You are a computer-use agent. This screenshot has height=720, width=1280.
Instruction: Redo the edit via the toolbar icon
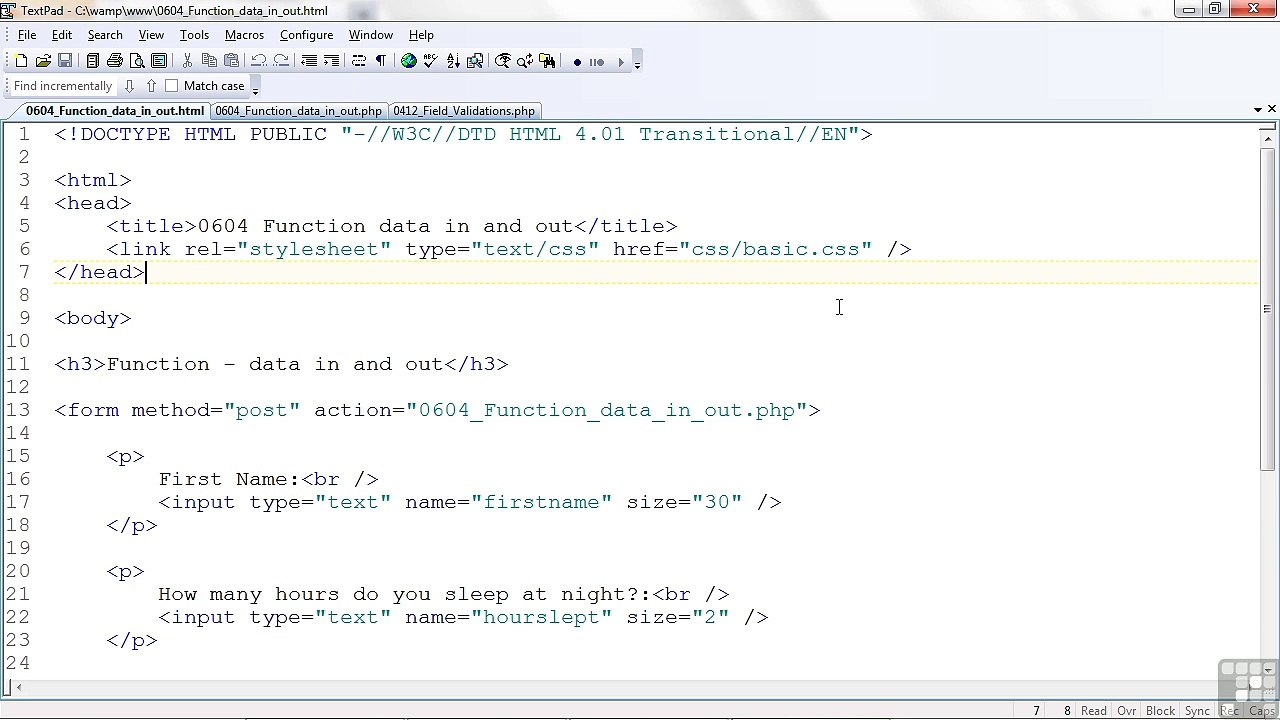[281, 61]
